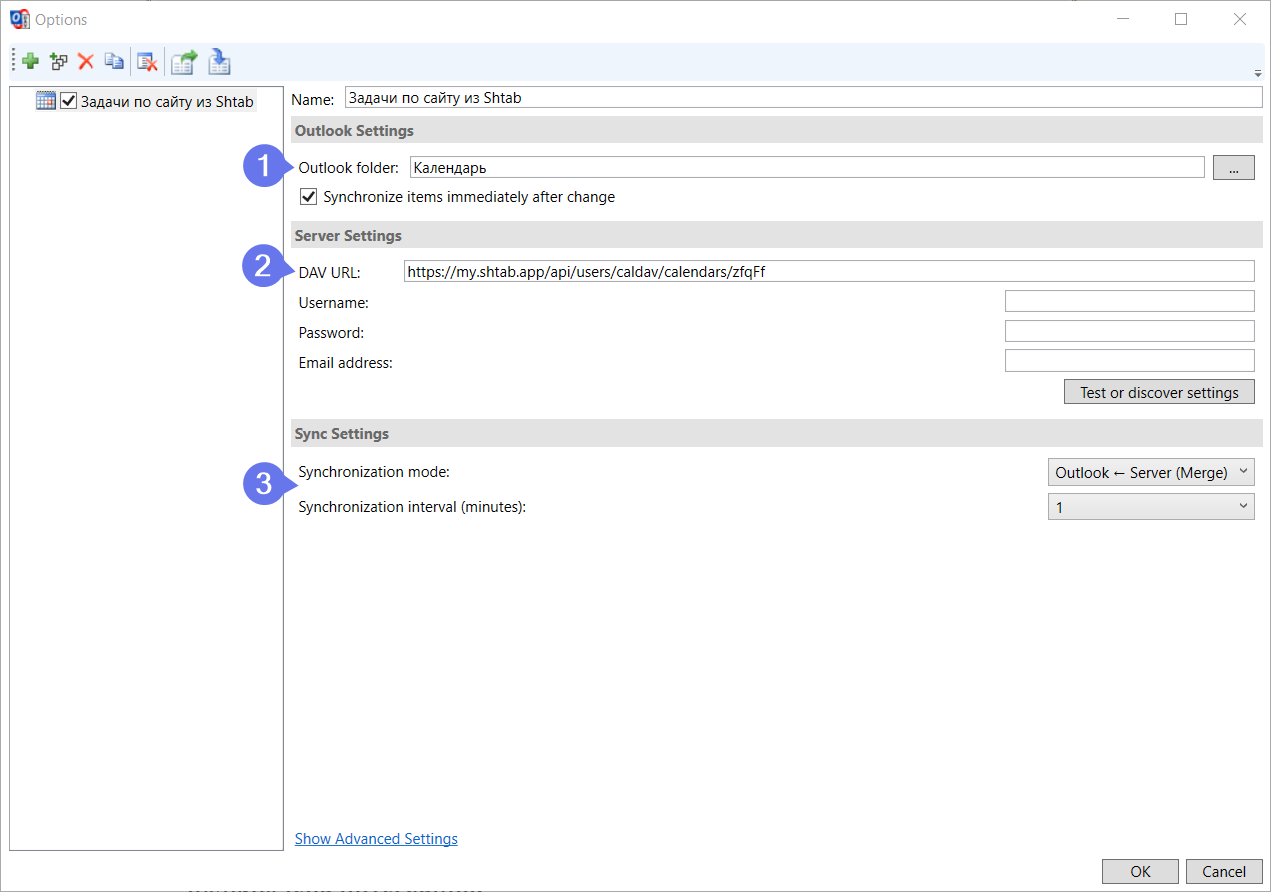Open the Synchronization mode dropdown
This screenshot has height=892, width=1271.
[1150, 472]
